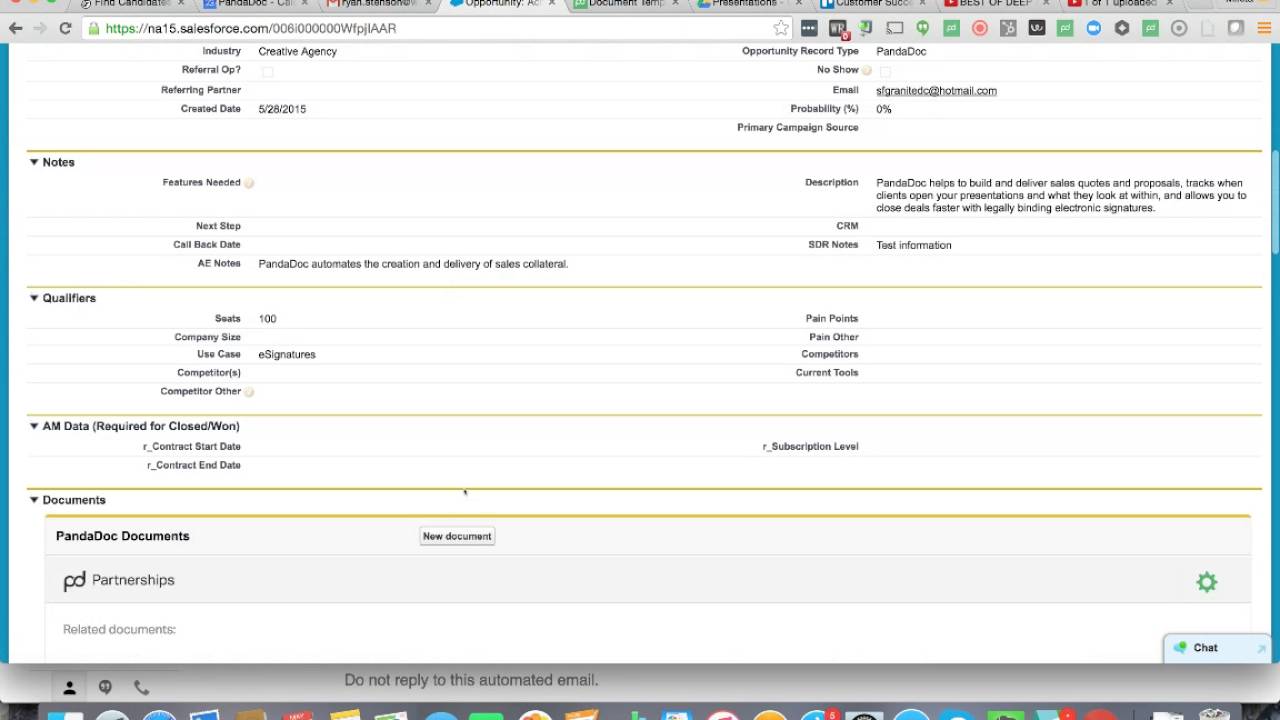Click the page vertical scrollbar
Screen dimensions: 1280x720
click(1274, 200)
